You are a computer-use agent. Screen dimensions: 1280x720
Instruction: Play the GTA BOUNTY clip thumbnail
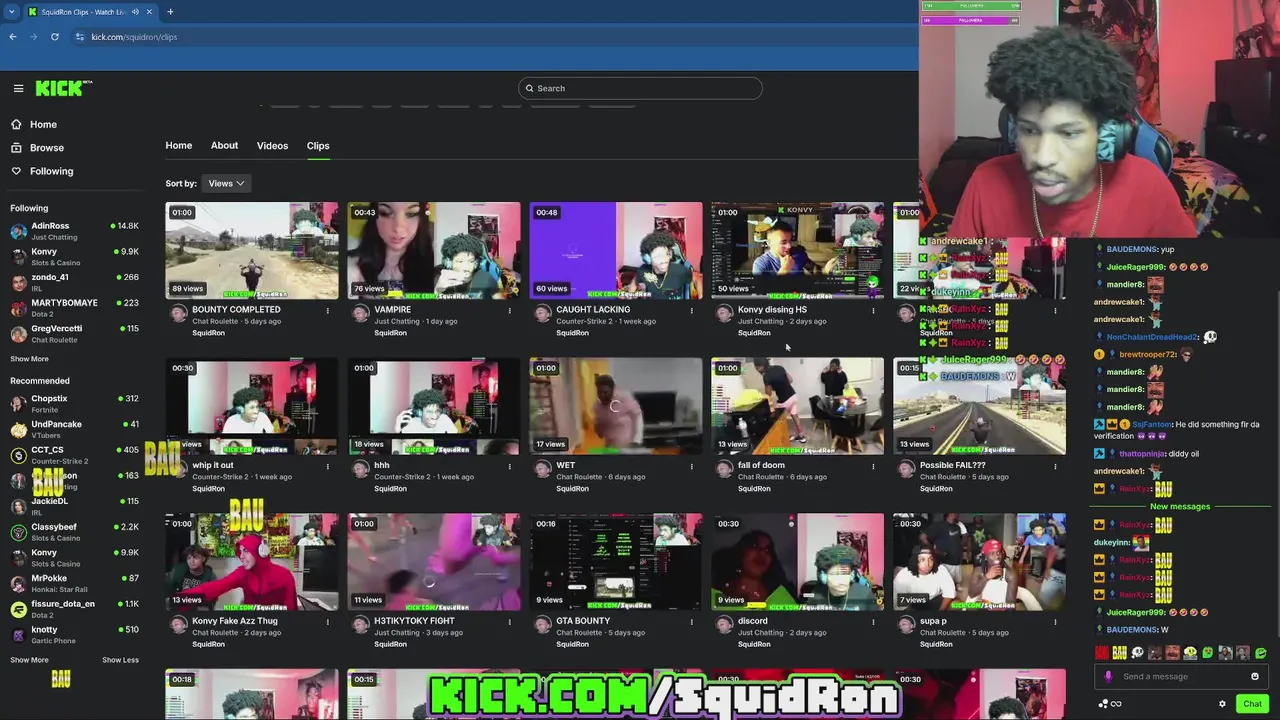pyautogui.click(x=616, y=562)
